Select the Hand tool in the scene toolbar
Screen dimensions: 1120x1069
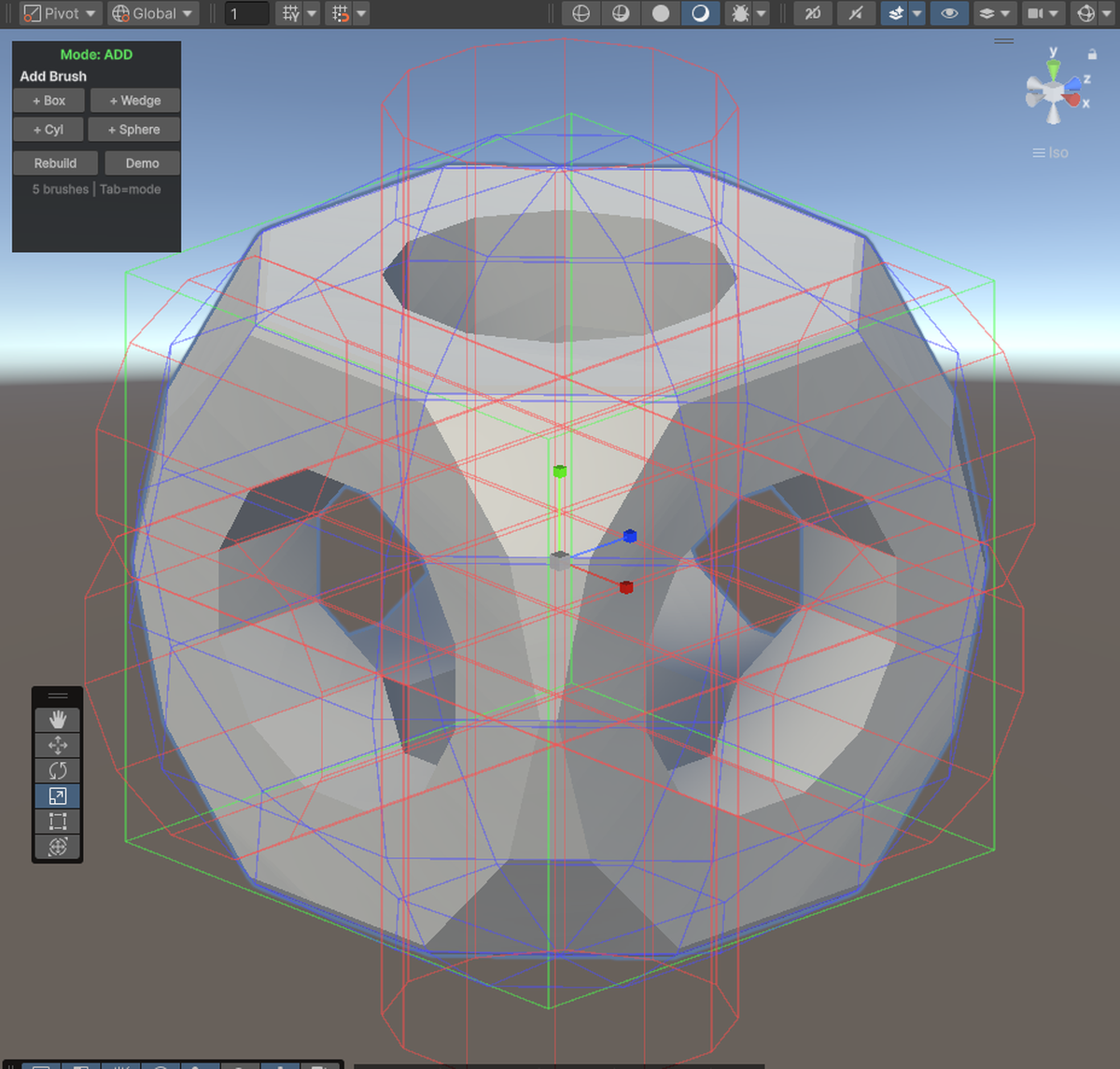pyautogui.click(x=57, y=719)
